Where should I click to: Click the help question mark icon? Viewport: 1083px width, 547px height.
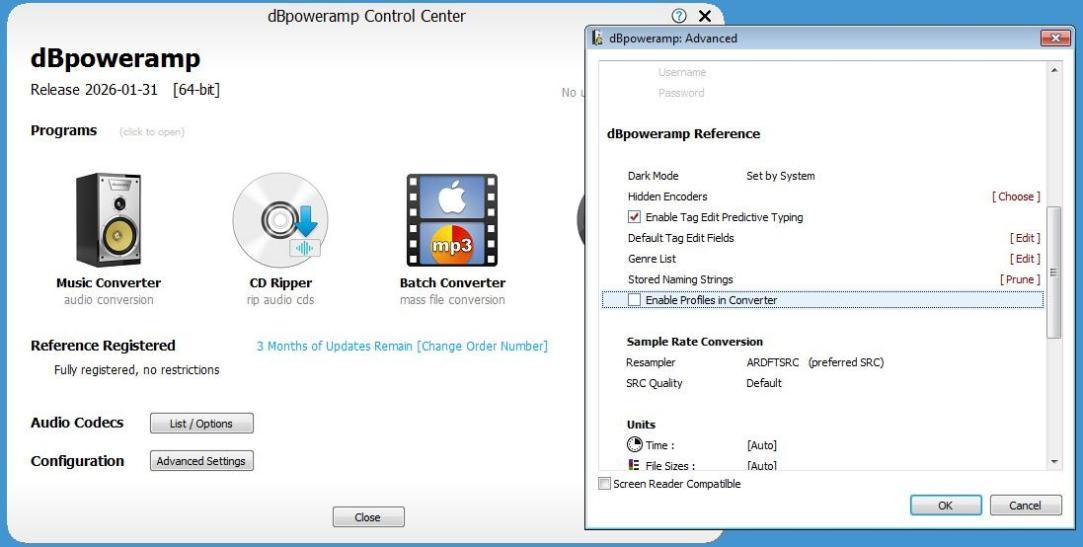679,16
